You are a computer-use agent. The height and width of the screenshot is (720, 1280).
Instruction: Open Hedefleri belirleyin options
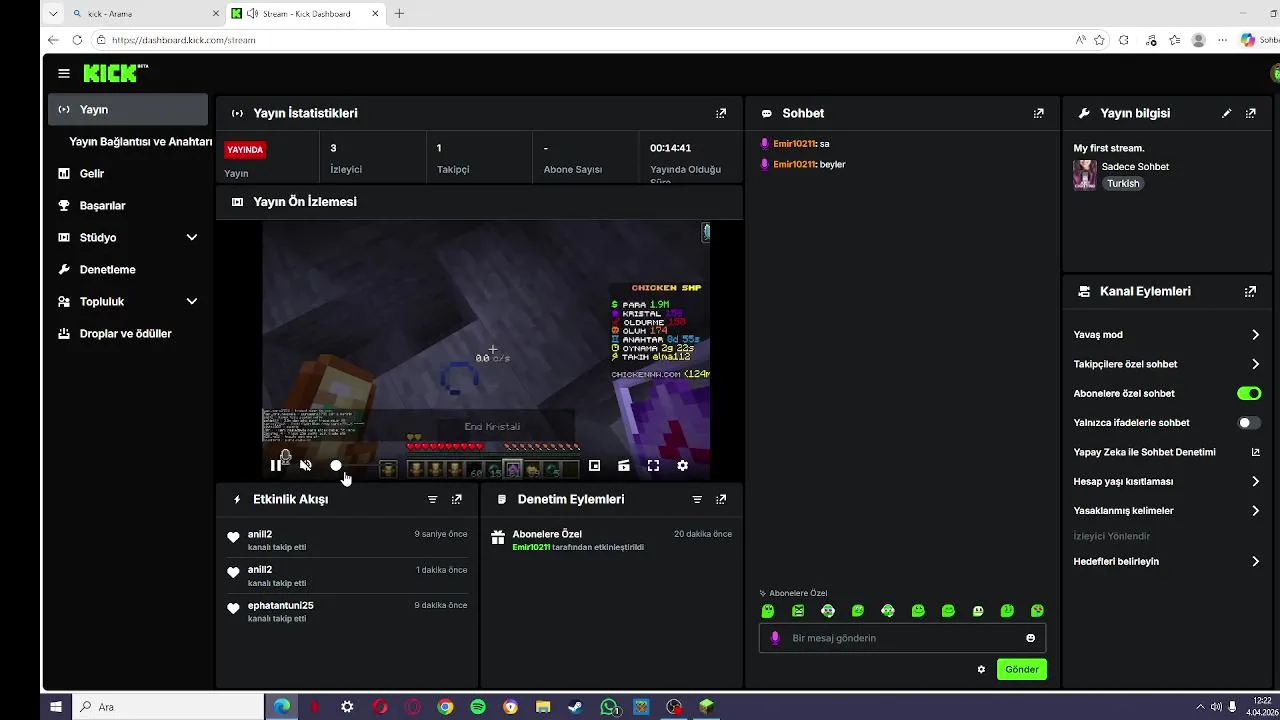(x=1167, y=562)
